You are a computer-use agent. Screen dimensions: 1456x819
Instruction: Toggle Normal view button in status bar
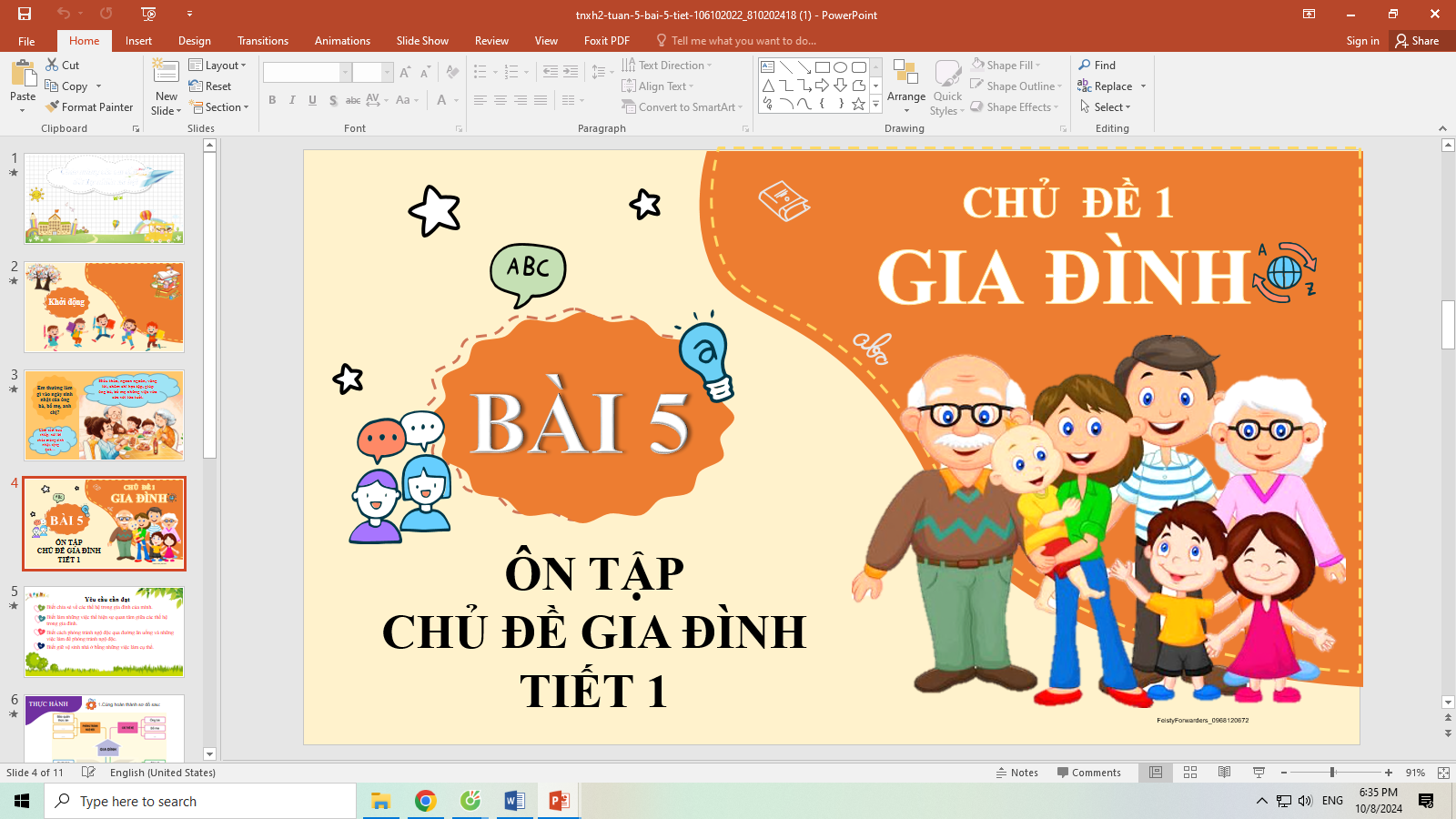coord(1156,773)
